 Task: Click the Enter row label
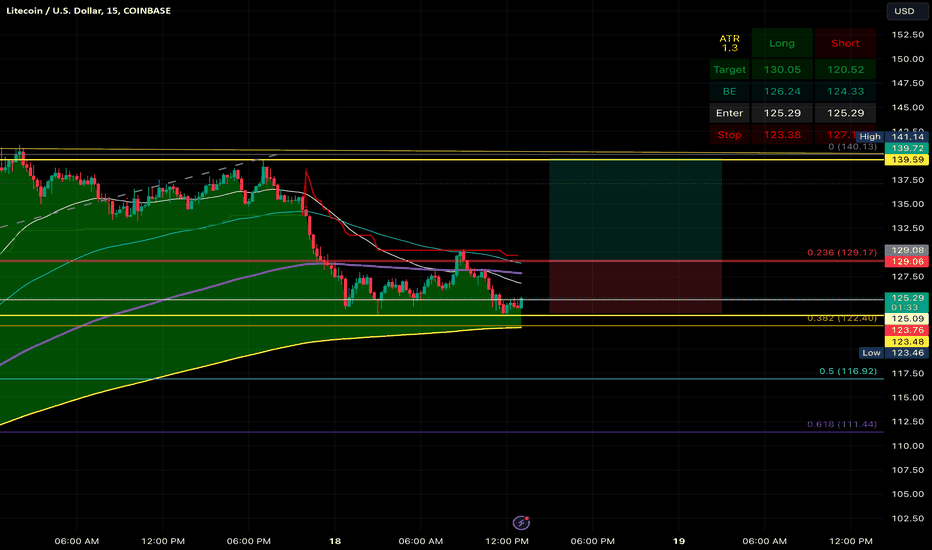click(729, 113)
